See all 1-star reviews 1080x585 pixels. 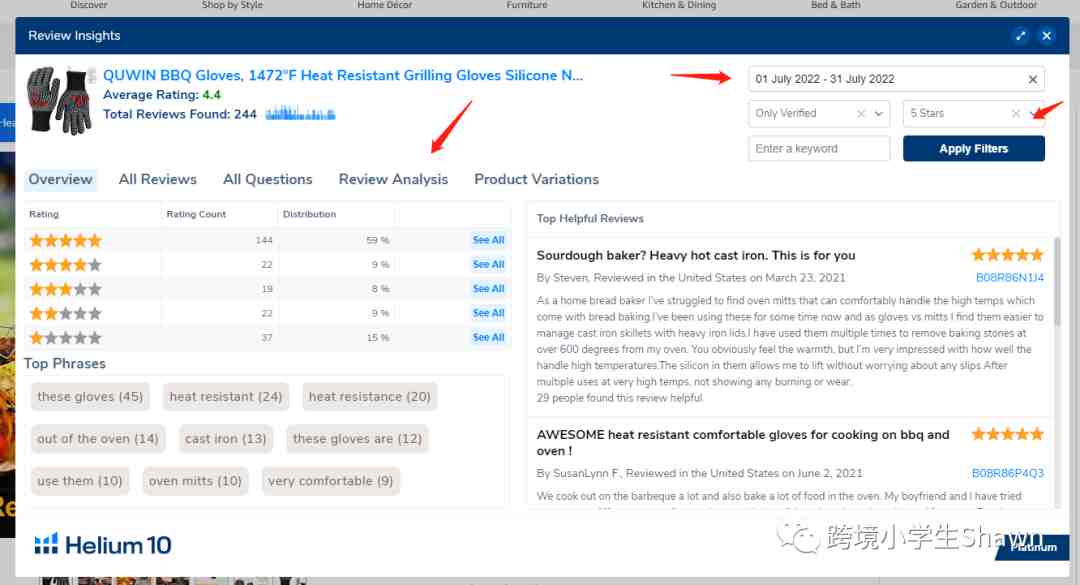point(488,337)
